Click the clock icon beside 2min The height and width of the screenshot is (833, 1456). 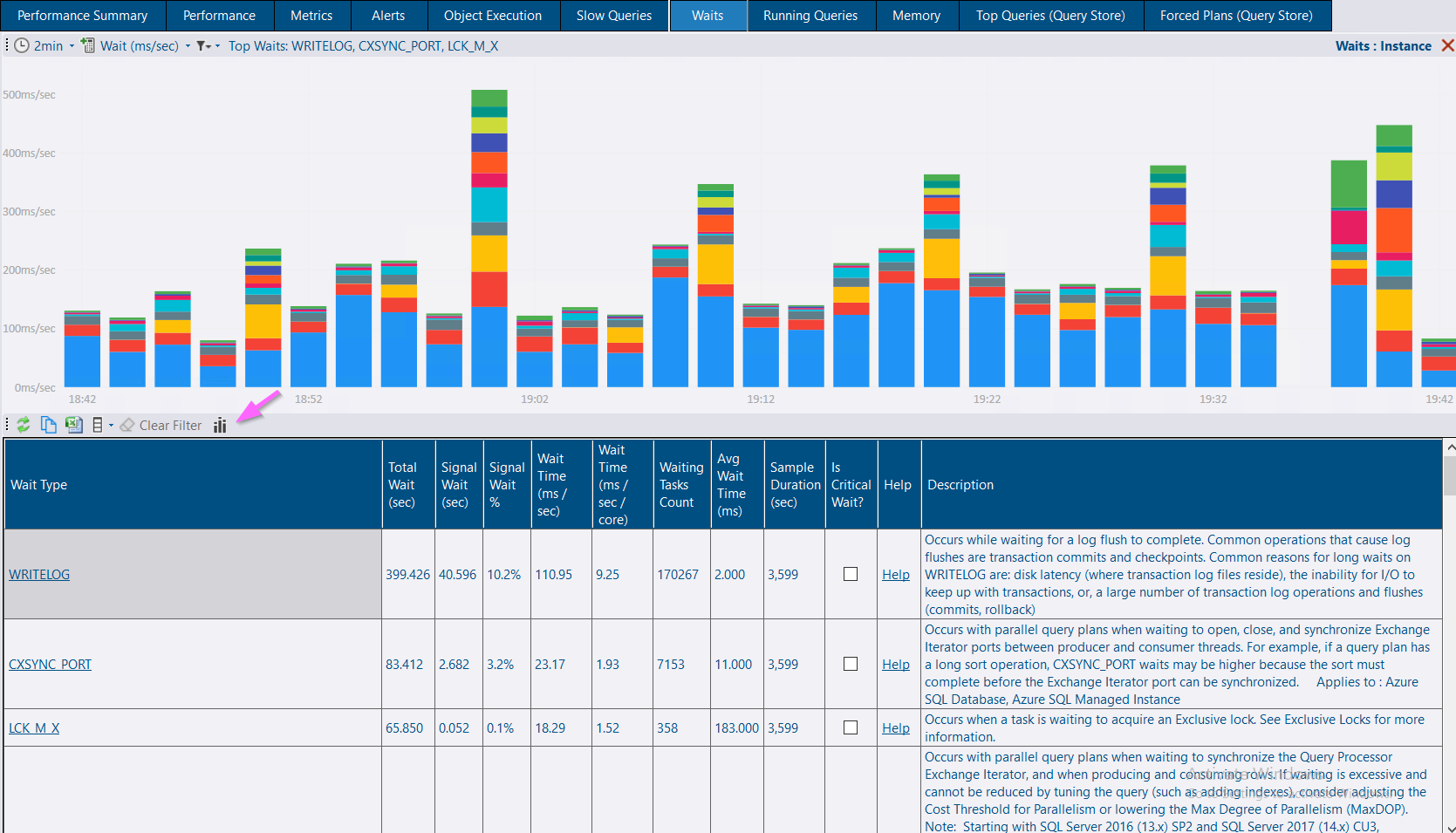(22, 46)
